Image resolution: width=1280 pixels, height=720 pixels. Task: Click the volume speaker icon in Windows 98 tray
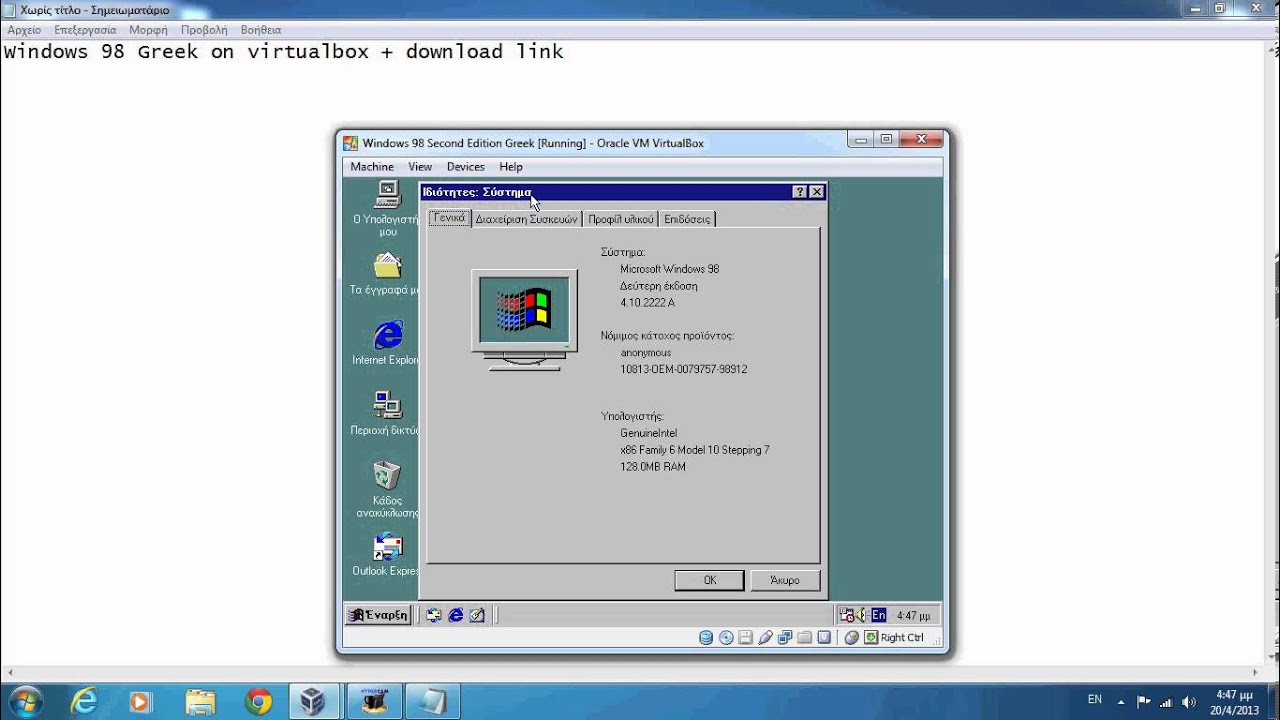click(x=861, y=615)
